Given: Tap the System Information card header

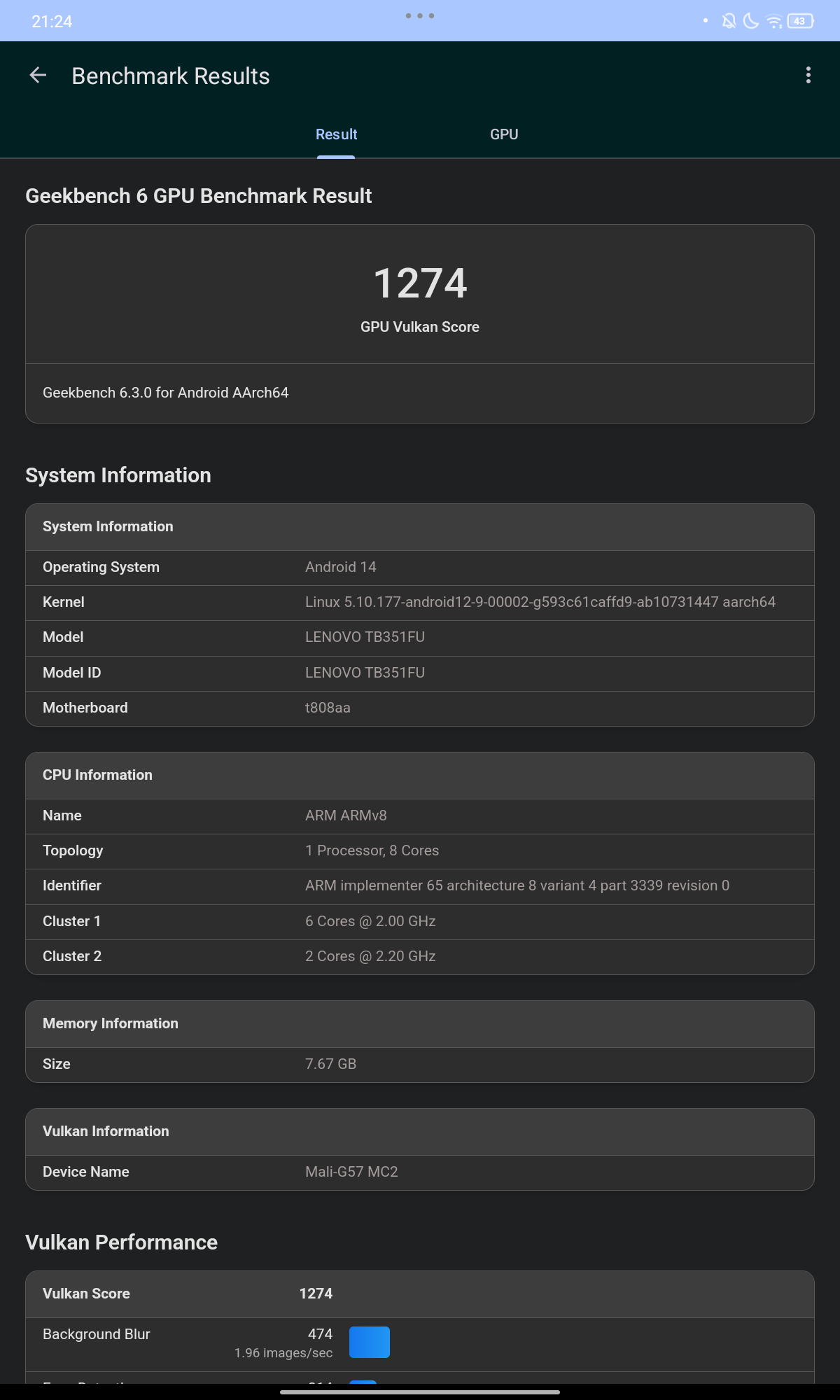Looking at the screenshot, I should pyautogui.click(x=420, y=527).
